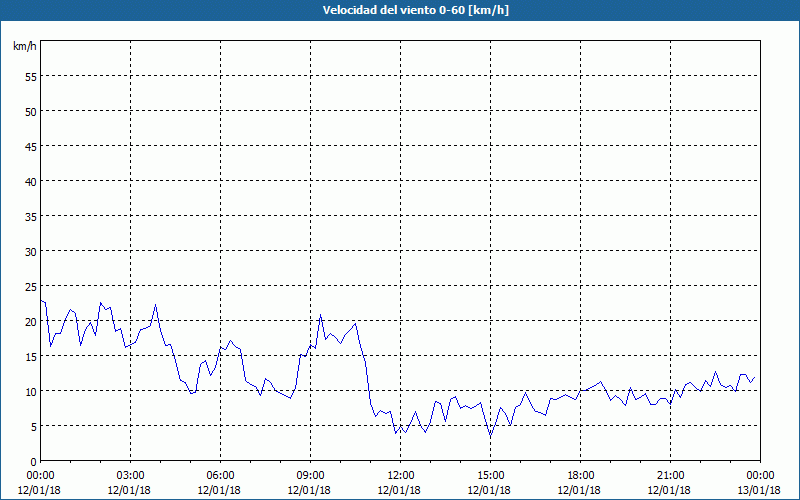Click the 21:00 time axis label
800x500 pixels.
click(670, 476)
